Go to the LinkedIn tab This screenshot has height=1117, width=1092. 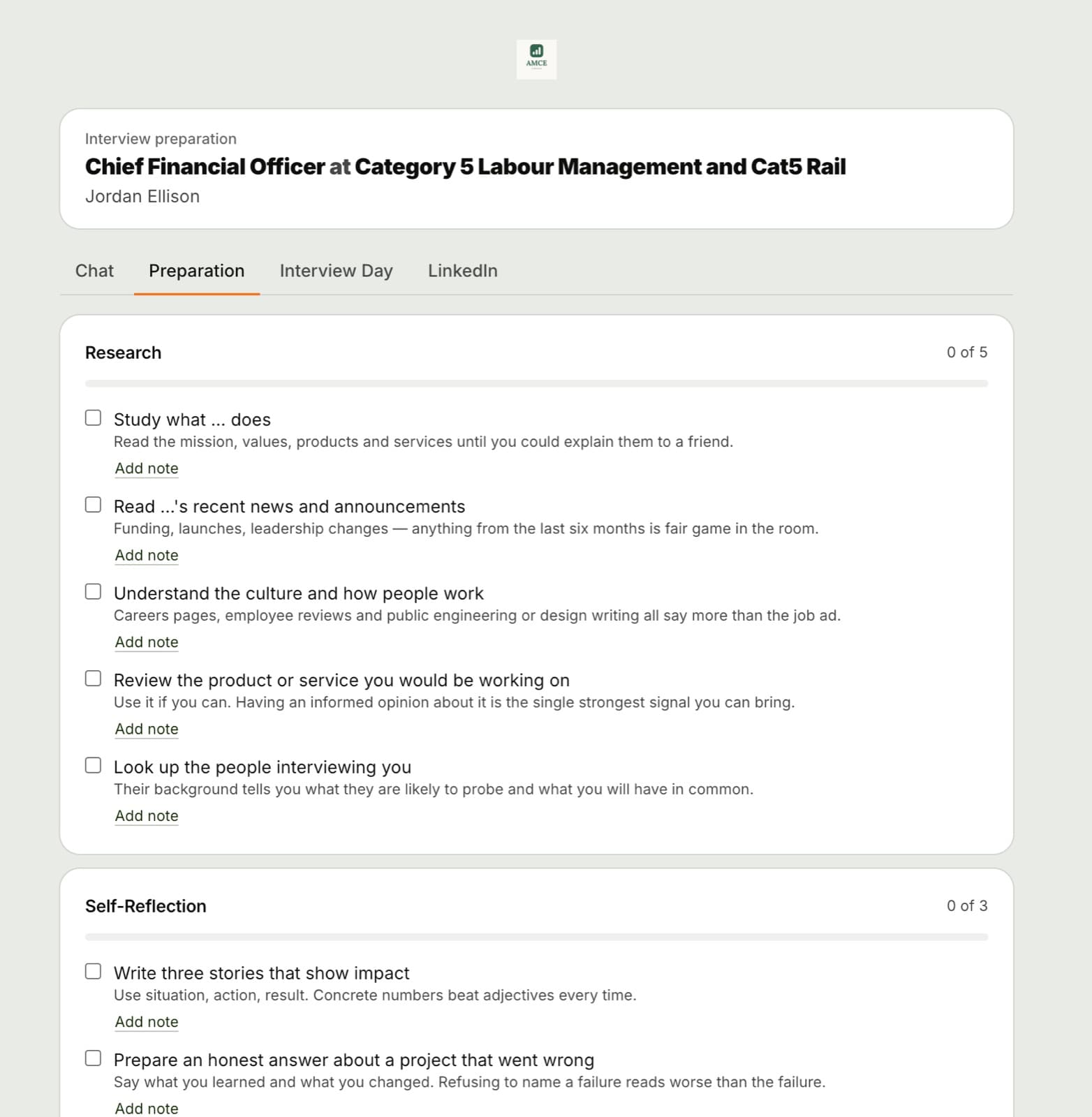pos(463,271)
